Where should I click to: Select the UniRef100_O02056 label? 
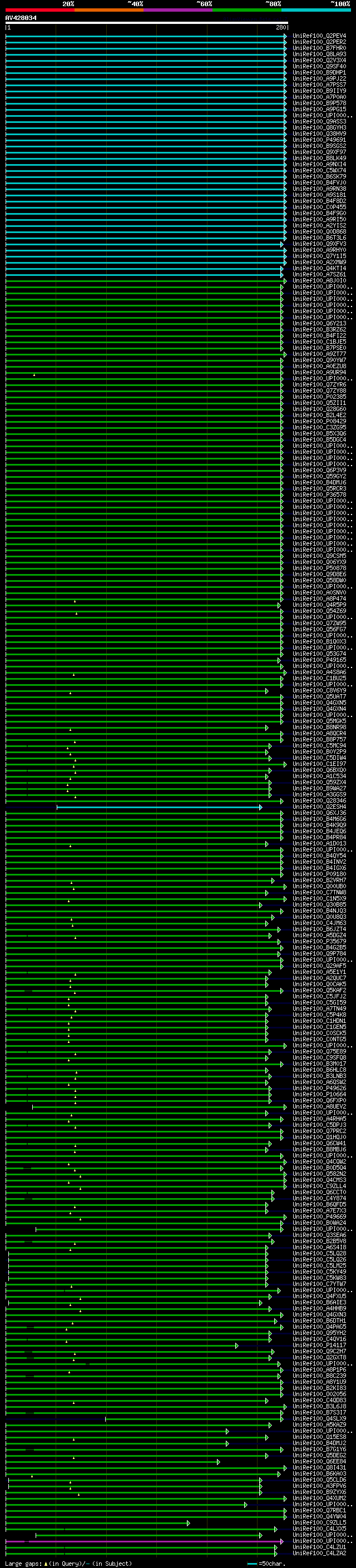[319, 1394]
